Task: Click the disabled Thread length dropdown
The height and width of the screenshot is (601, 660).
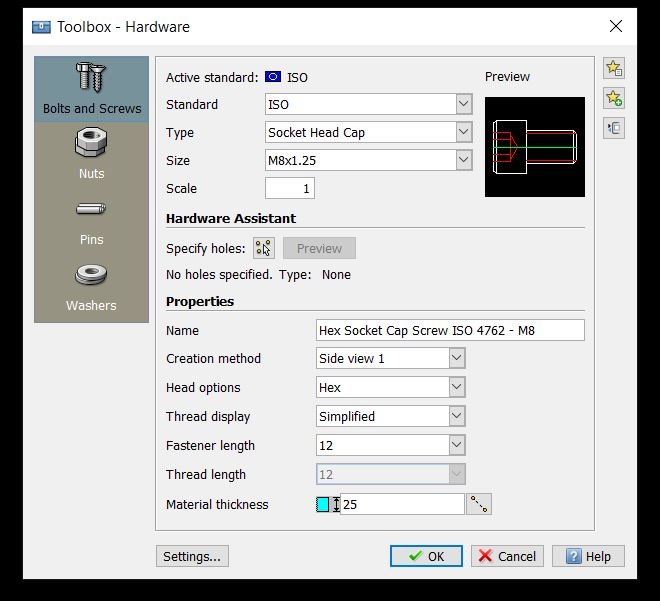Action: tap(391, 474)
